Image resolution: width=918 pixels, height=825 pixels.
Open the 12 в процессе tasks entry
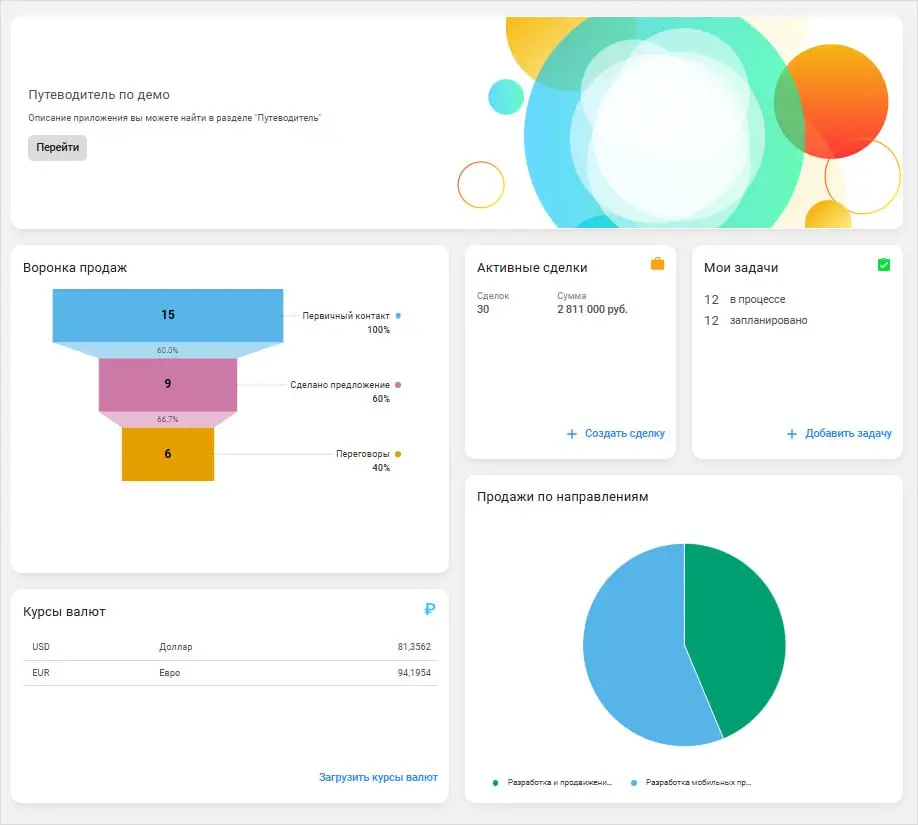point(745,299)
